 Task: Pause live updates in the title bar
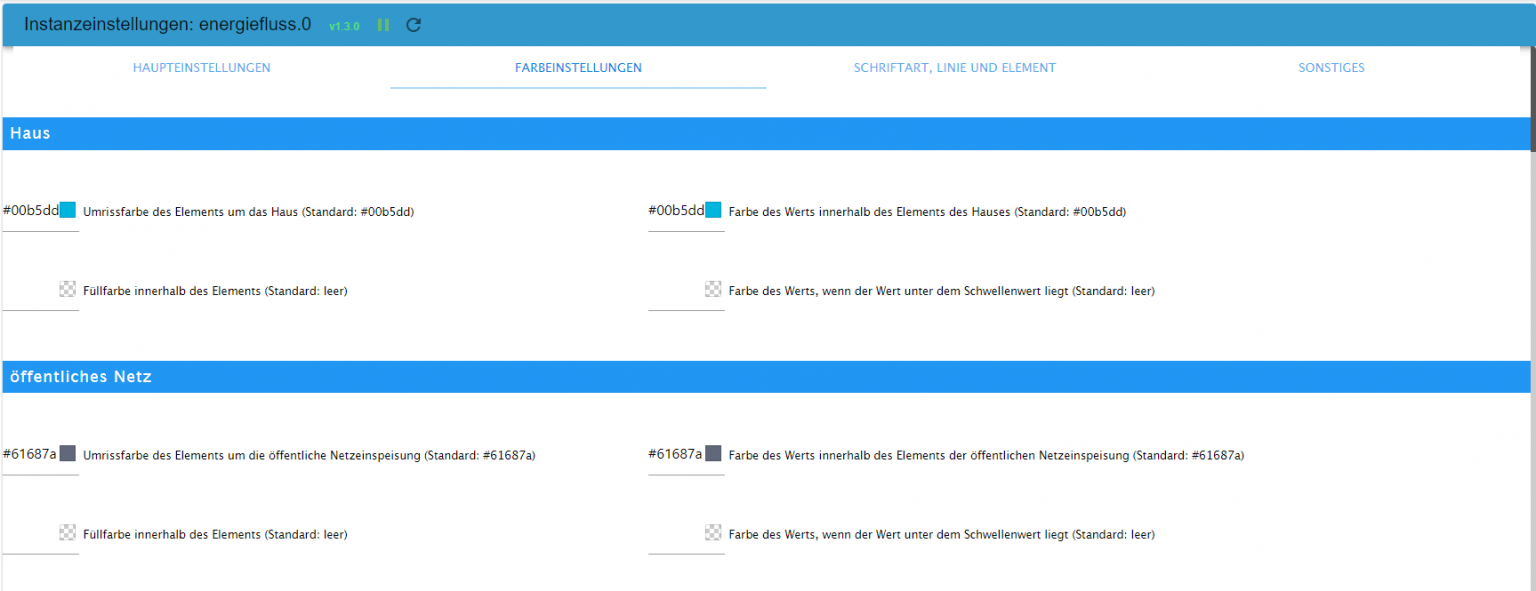[383, 25]
